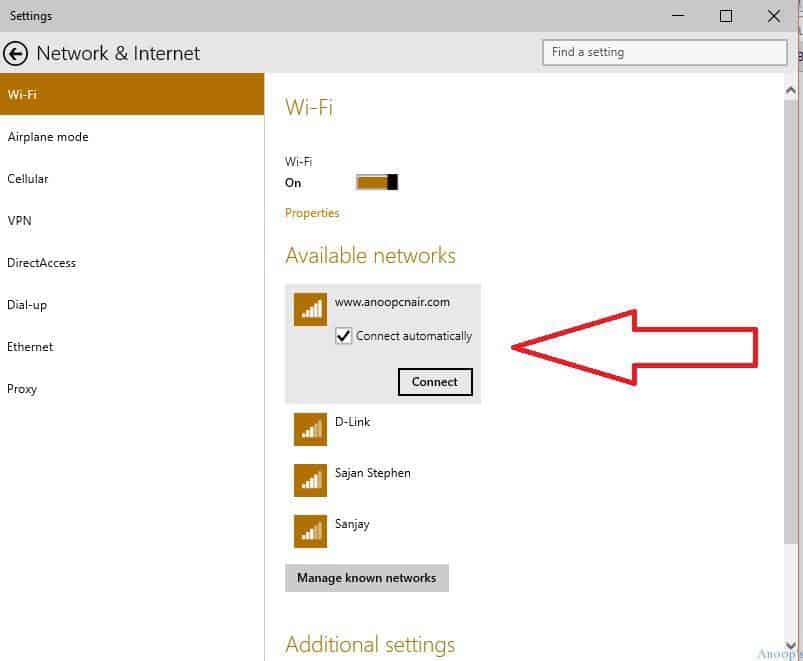This screenshot has height=661, width=803.
Task: Select the Sanjay network signal icon
Action: pyautogui.click(x=311, y=531)
